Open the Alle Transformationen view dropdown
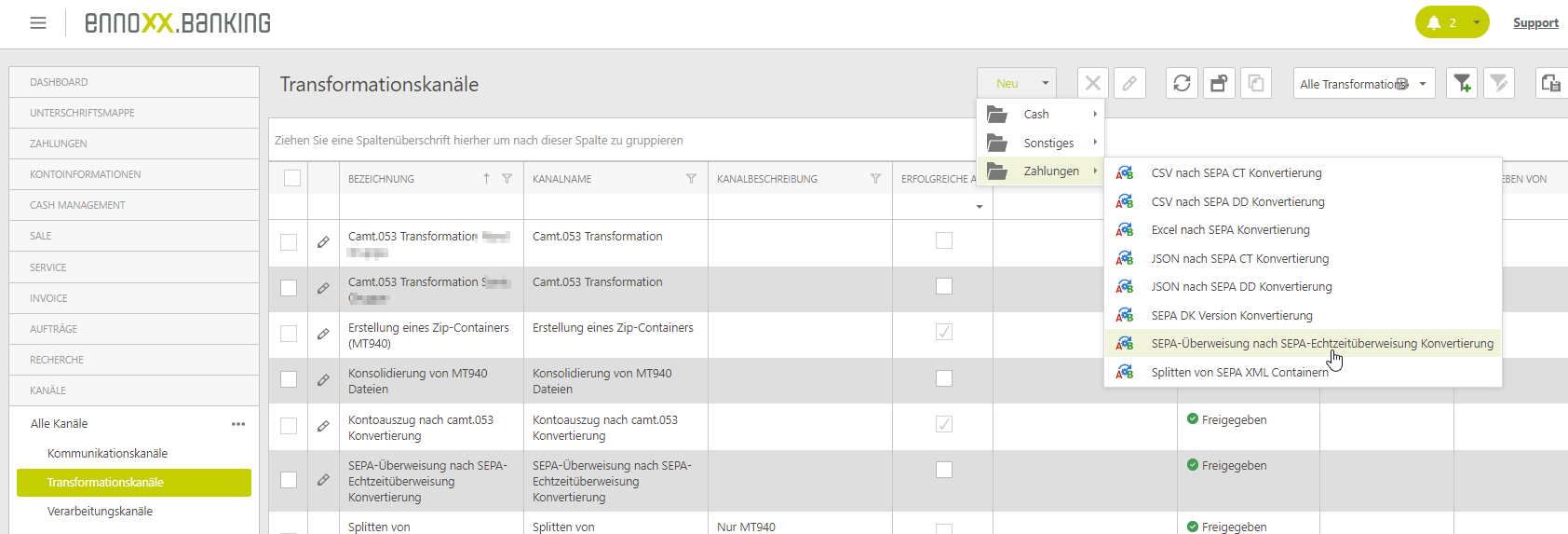The width and height of the screenshot is (1568, 534). [1363, 84]
